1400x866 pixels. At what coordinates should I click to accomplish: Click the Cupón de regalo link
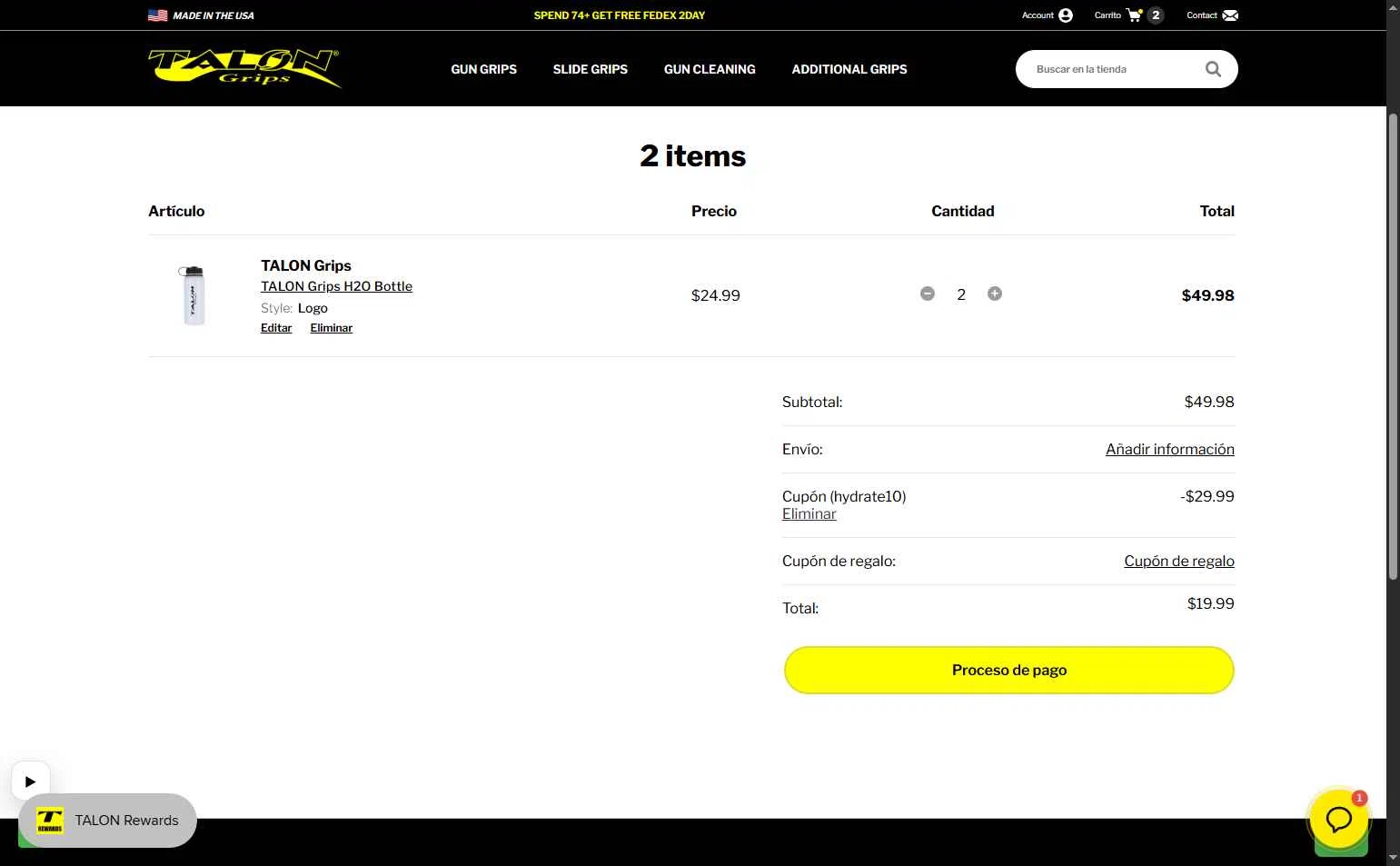pos(1179,561)
